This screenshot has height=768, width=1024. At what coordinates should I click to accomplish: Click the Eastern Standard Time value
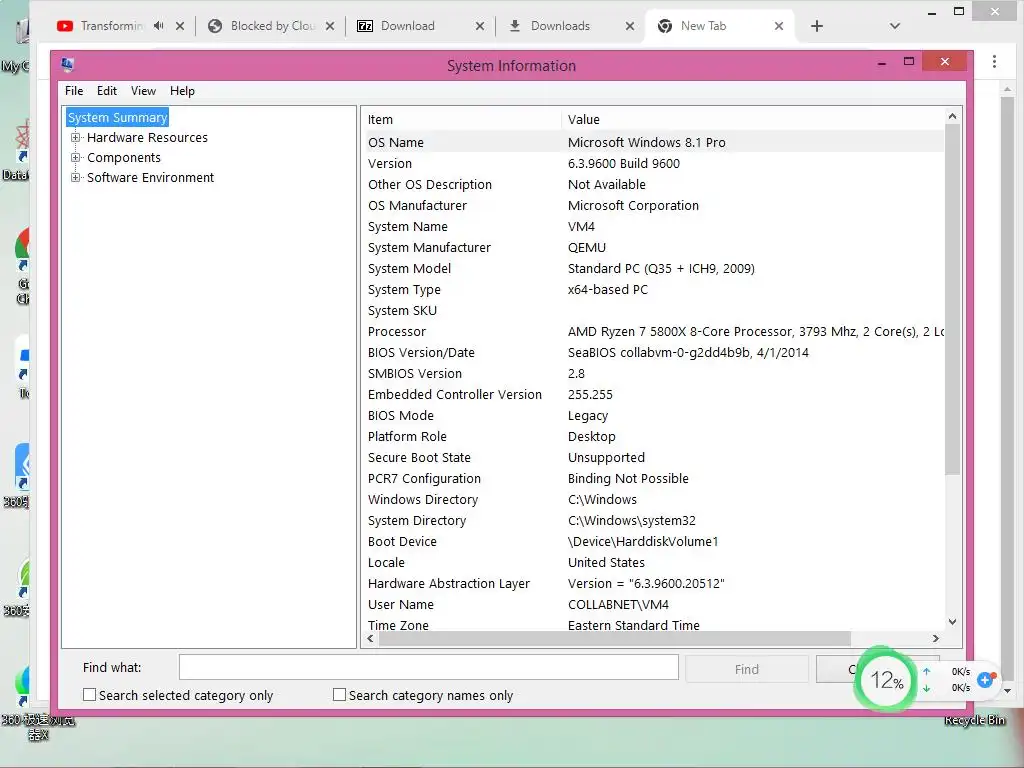tap(633, 625)
